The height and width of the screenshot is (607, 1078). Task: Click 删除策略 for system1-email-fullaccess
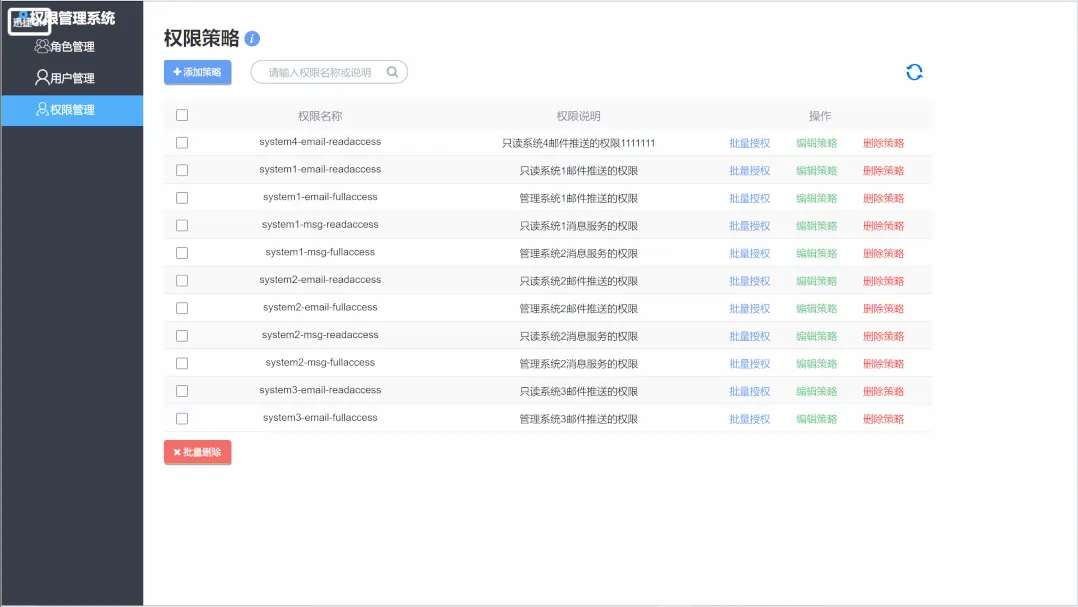pos(883,198)
